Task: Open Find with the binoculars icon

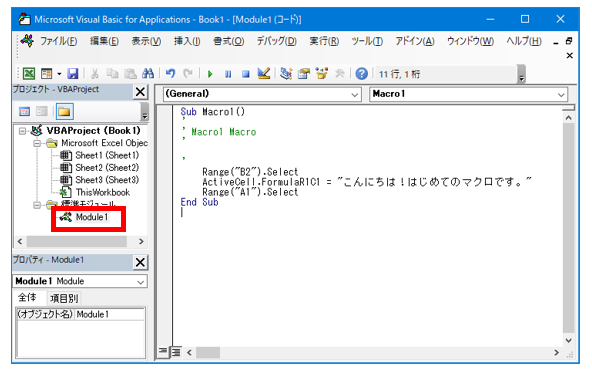Action: [148, 73]
